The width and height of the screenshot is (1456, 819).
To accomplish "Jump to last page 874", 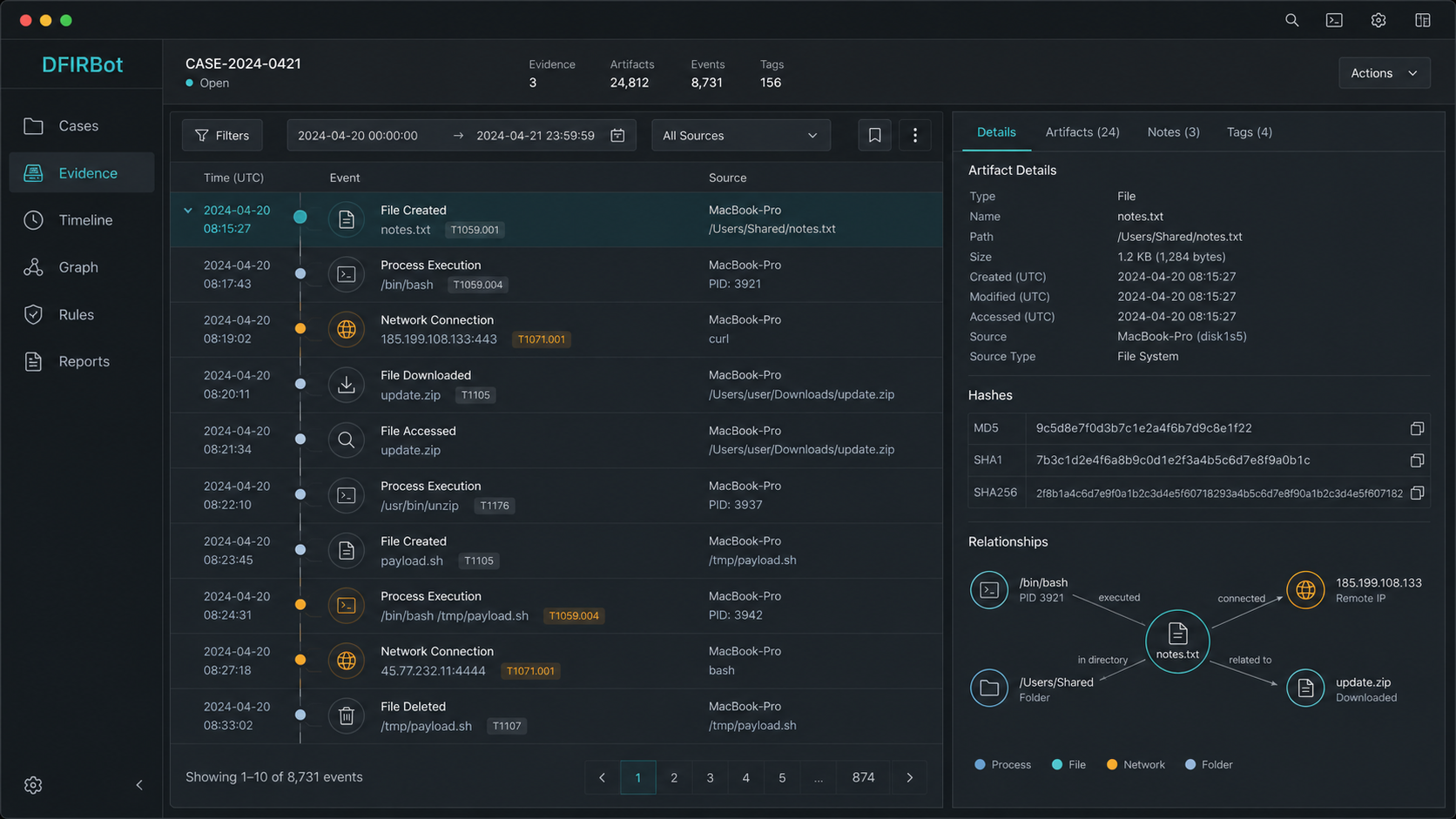I will [863, 777].
